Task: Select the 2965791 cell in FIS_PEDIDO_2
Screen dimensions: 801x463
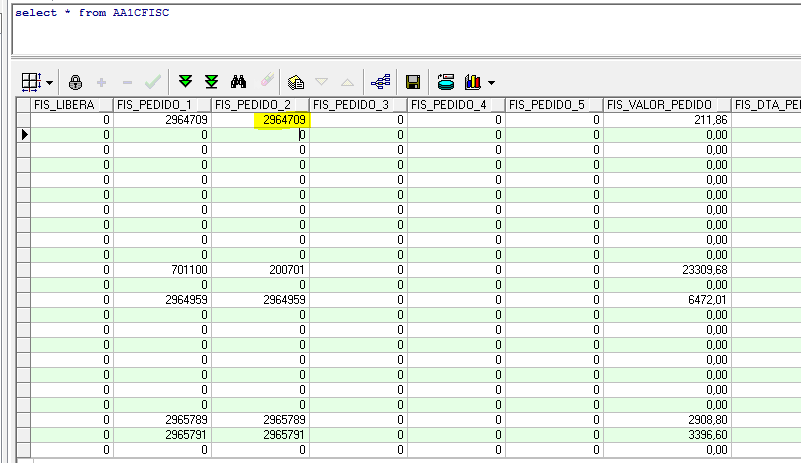Action: click(x=261, y=435)
